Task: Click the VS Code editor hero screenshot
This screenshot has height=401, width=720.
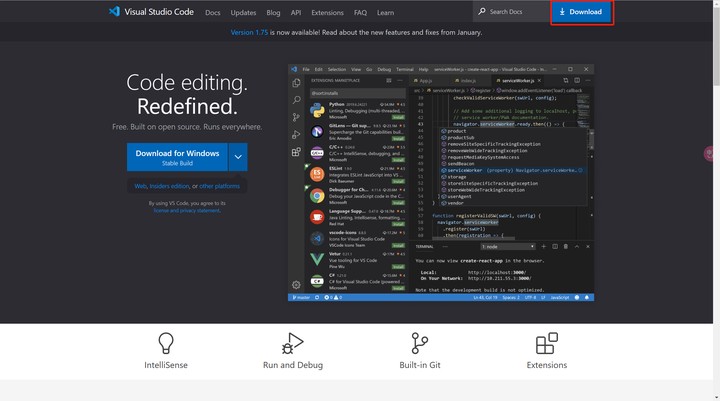Action: pos(441,183)
